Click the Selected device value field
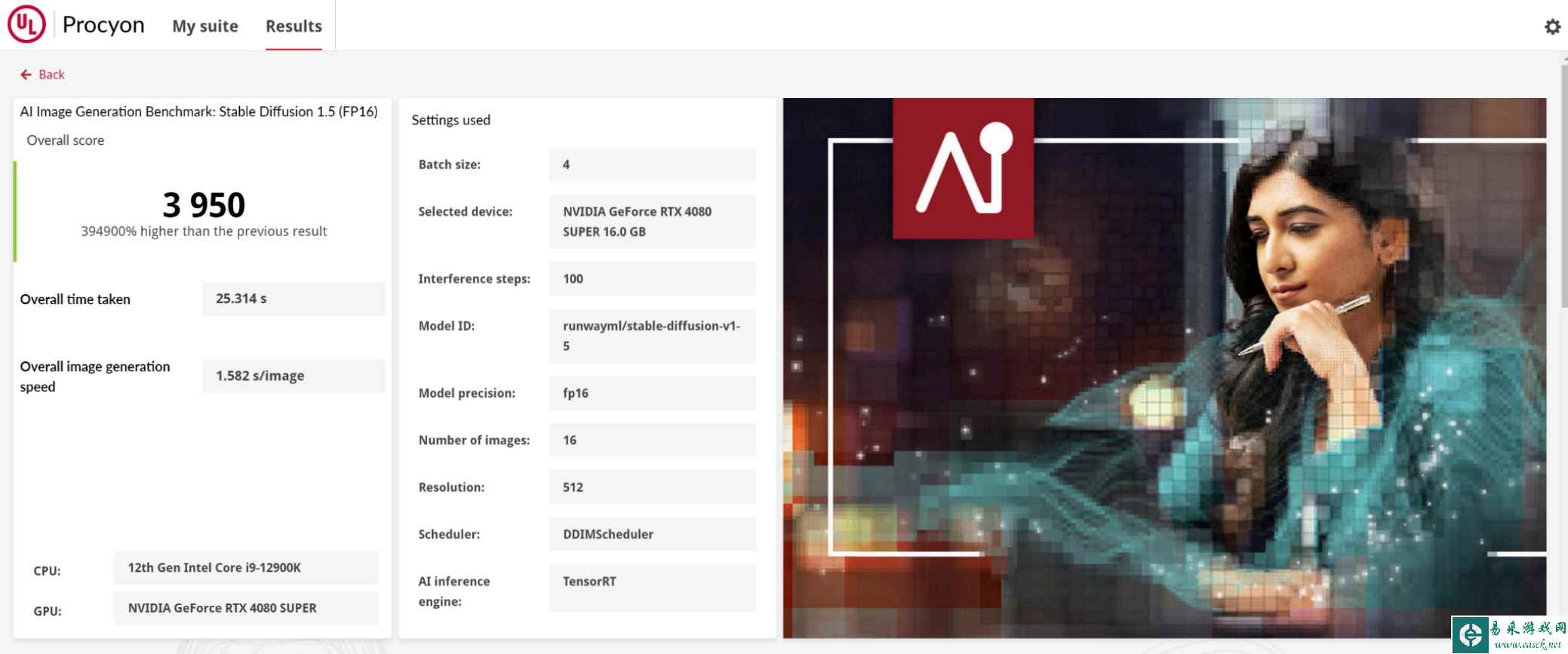This screenshot has width=1568, height=654. (653, 222)
